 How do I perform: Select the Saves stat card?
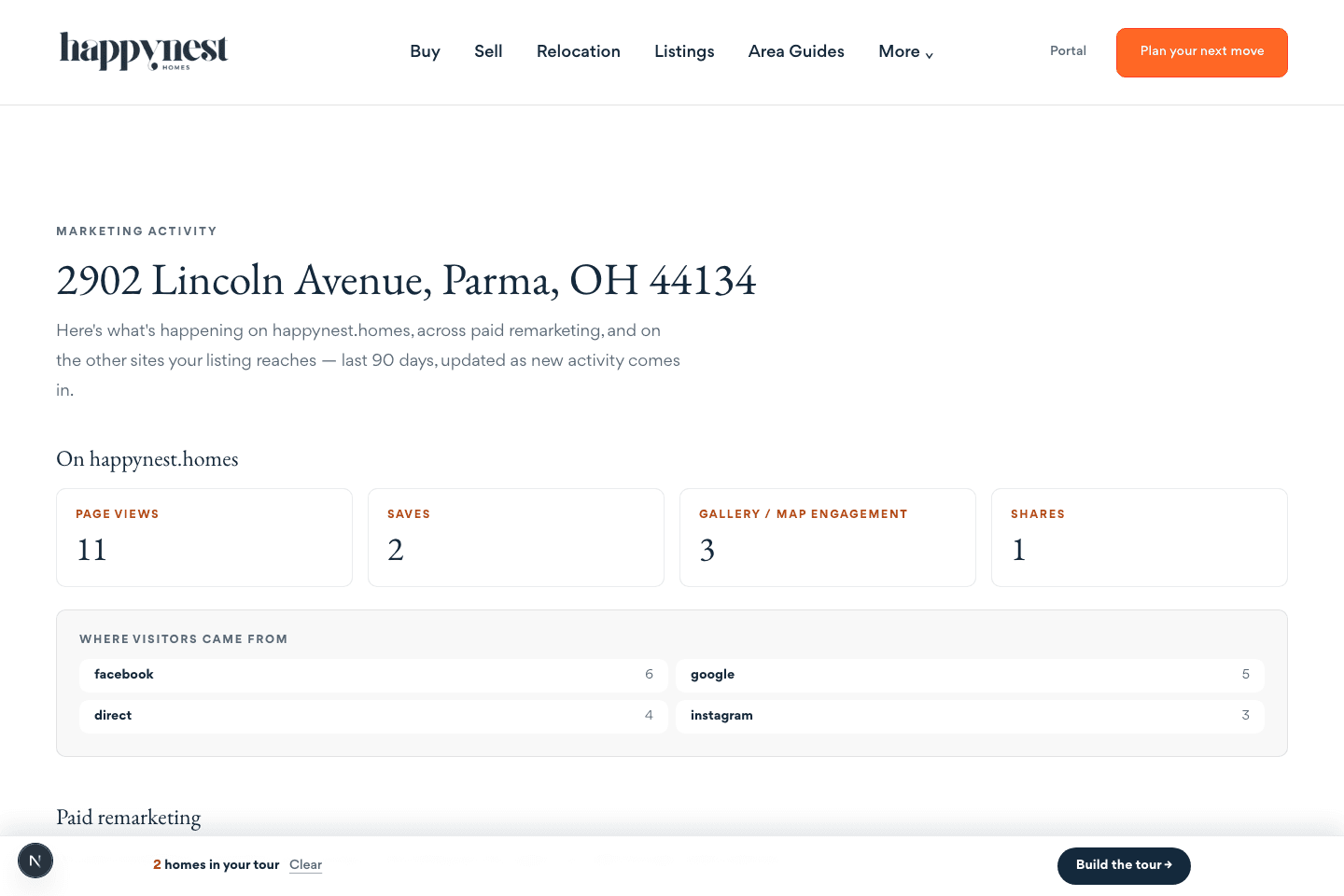click(x=516, y=538)
